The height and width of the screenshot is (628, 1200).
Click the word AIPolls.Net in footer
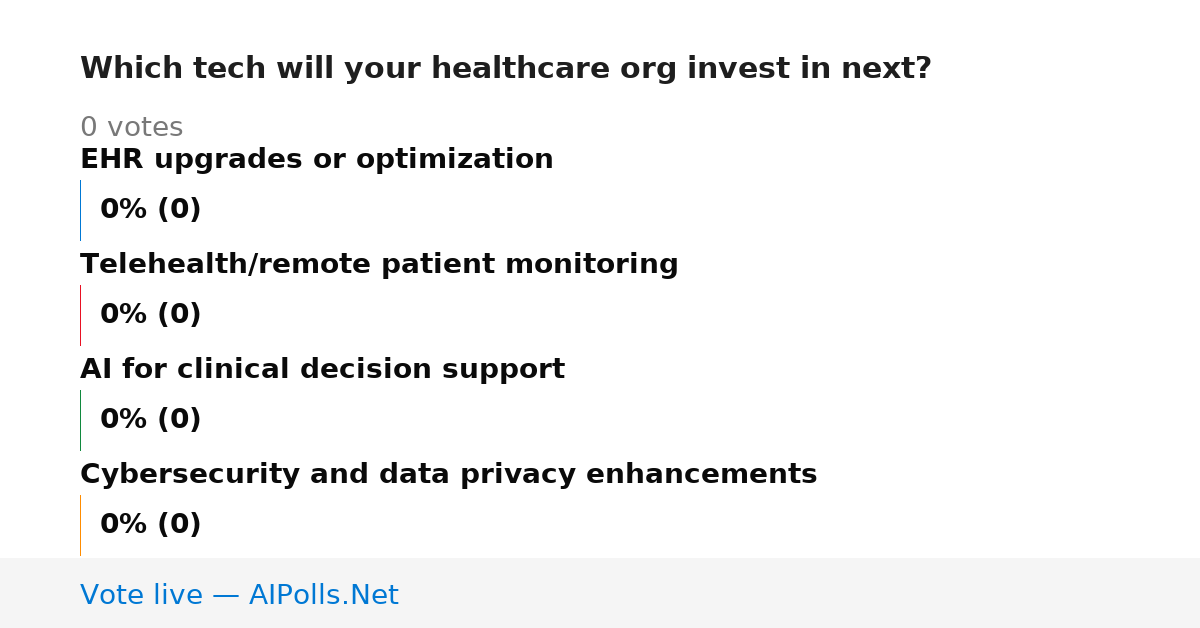[x=323, y=595]
